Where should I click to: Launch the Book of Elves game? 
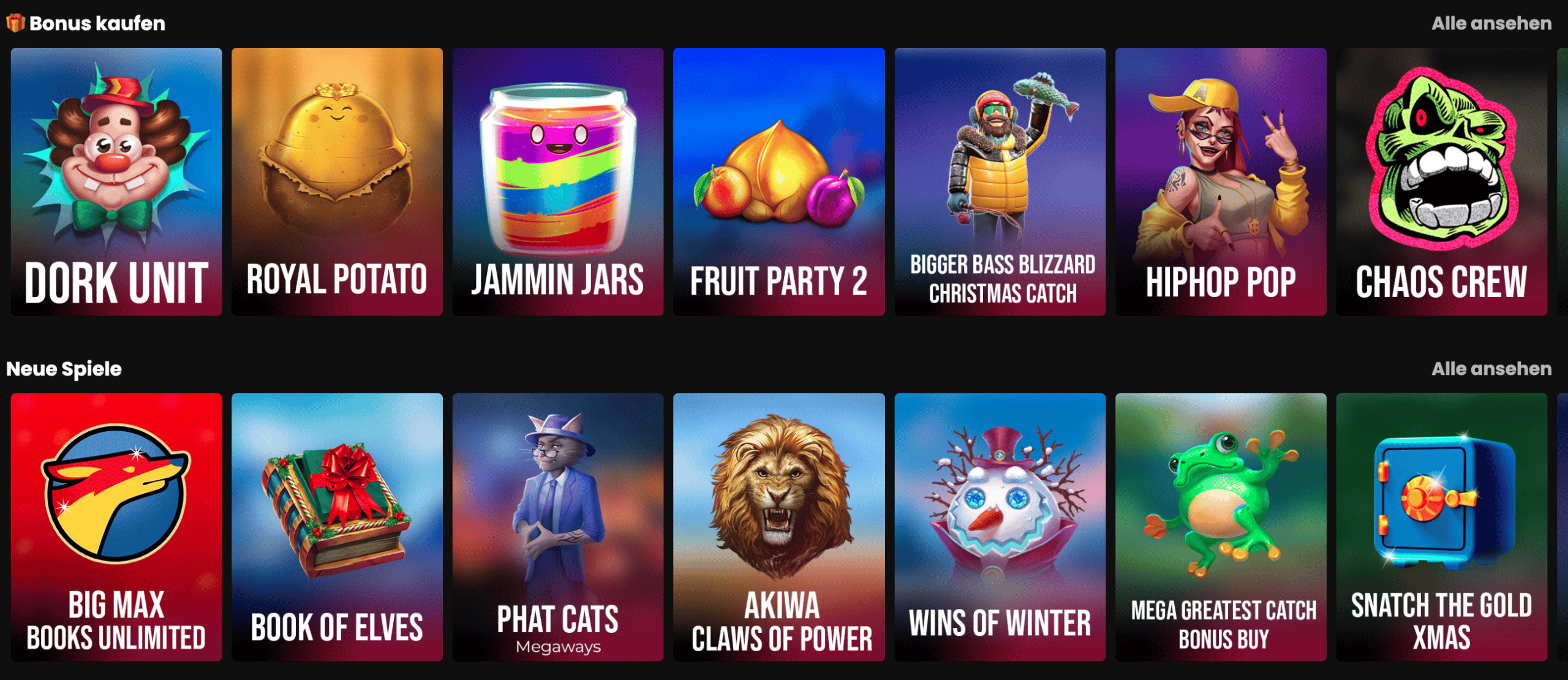337,527
